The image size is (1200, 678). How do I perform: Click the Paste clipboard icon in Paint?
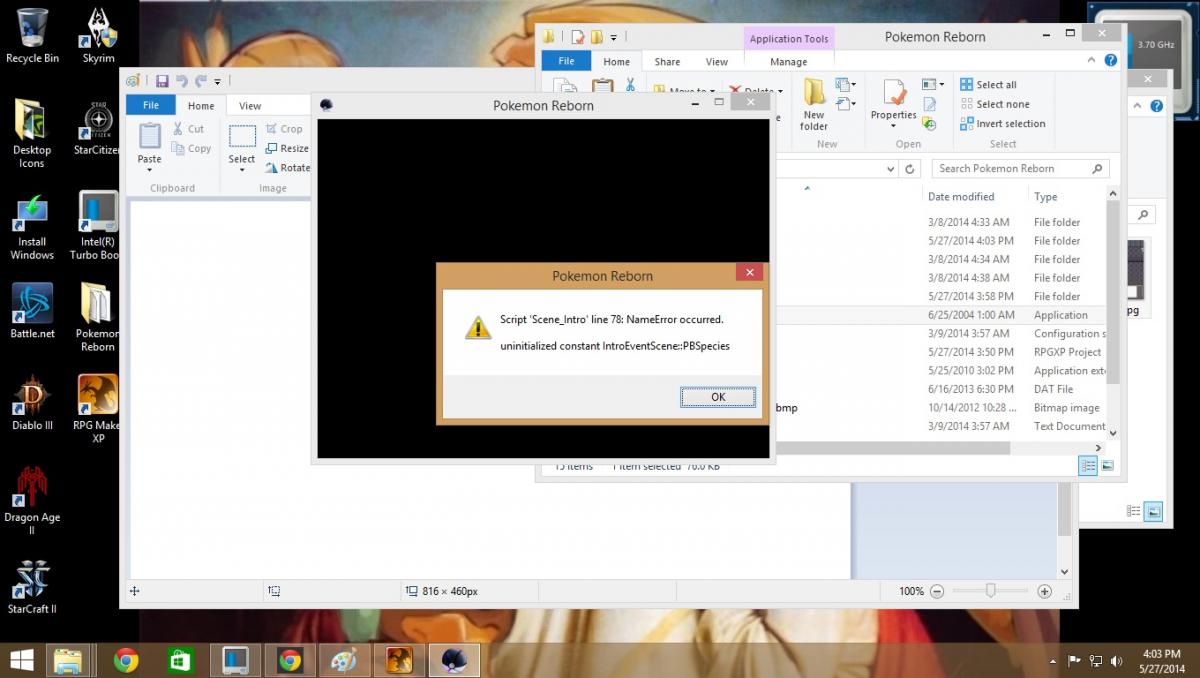[x=149, y=136]
